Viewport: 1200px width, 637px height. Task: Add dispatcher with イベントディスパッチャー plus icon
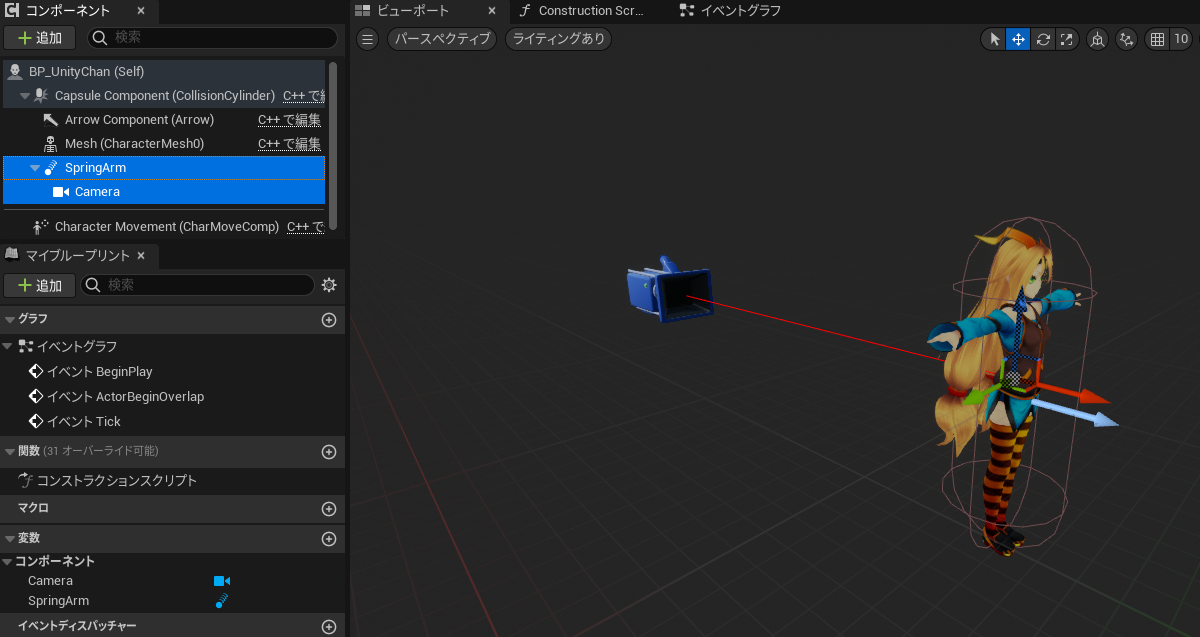click(x=328, y=627)
